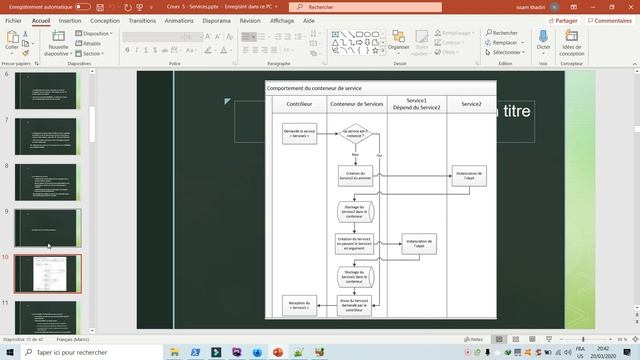Click the font color A swatch
The height and width of the screenshot is (360, 640).
pos(223,50)
